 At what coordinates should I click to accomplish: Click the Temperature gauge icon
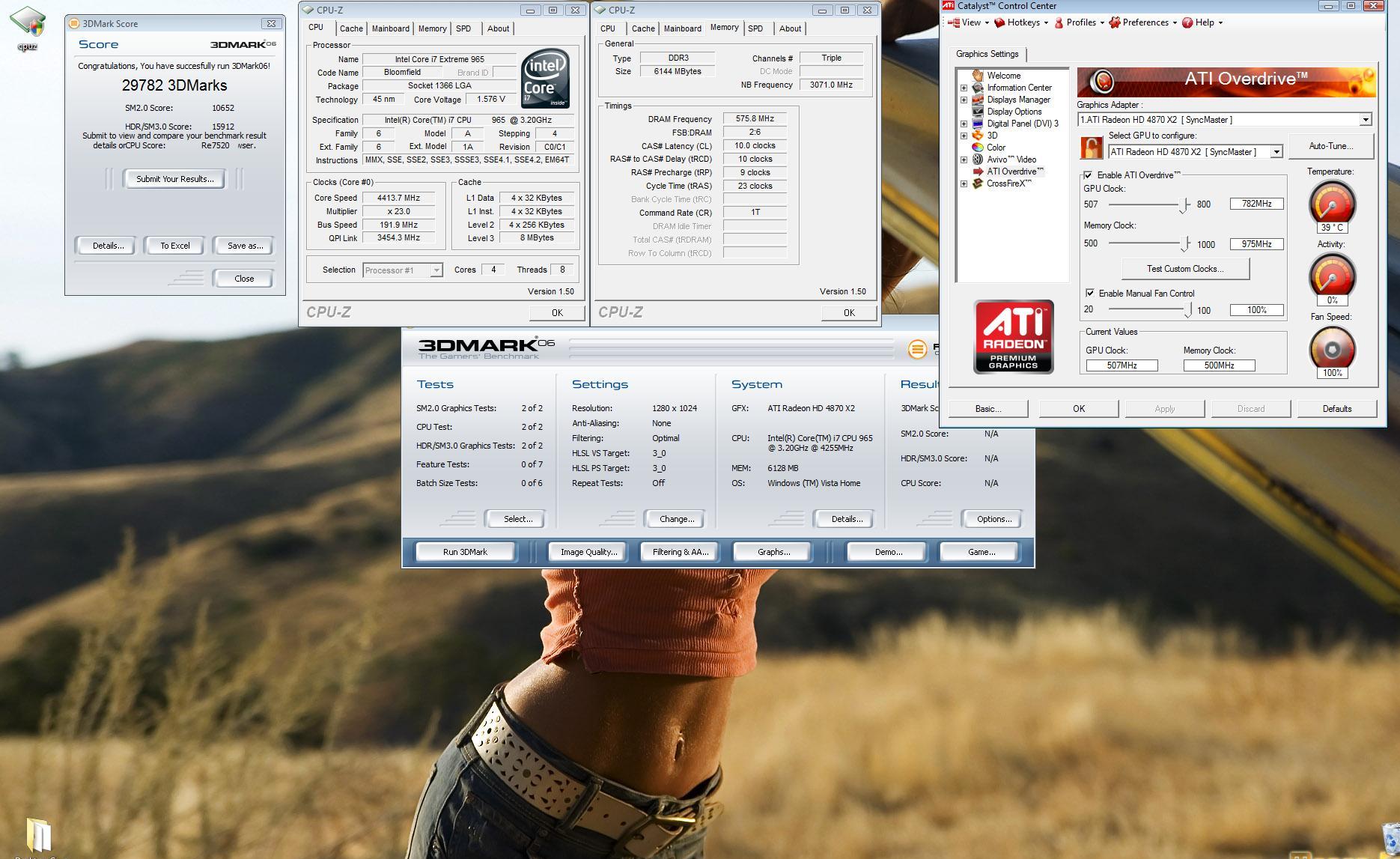click(x=1332, y=204)
